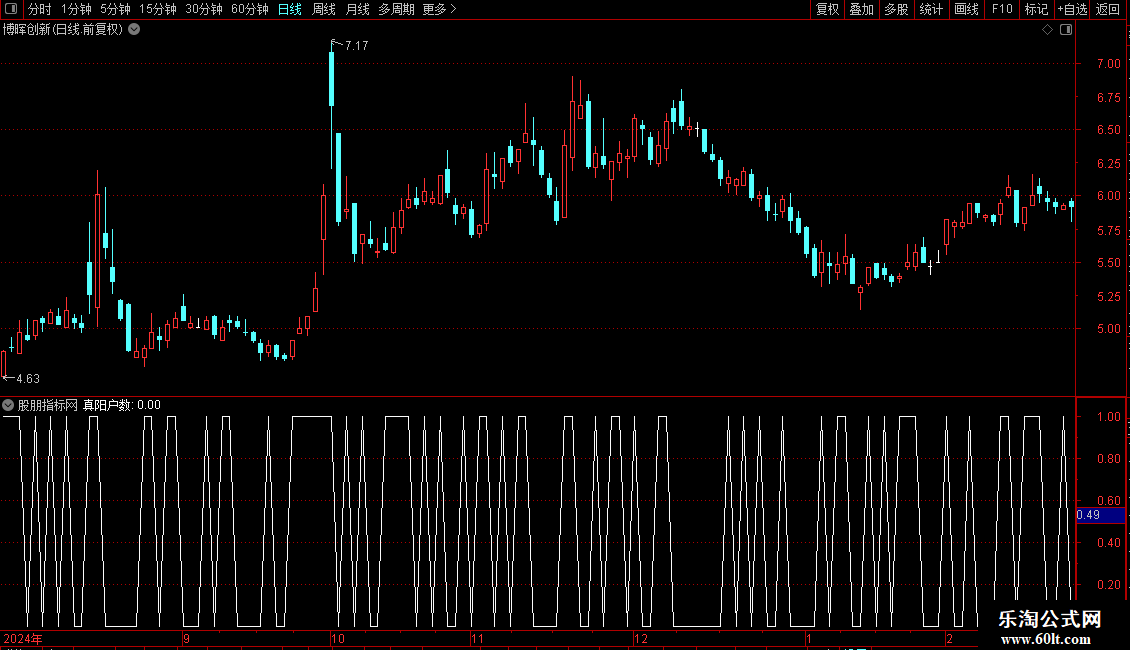
Task: Open dropdown beside 博晖创新 chart title
Action: pyautogui.click(x=134, y=30)
